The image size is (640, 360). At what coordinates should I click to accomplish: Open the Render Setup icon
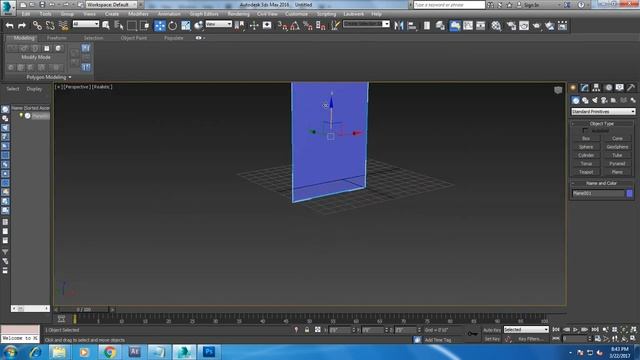511,26
